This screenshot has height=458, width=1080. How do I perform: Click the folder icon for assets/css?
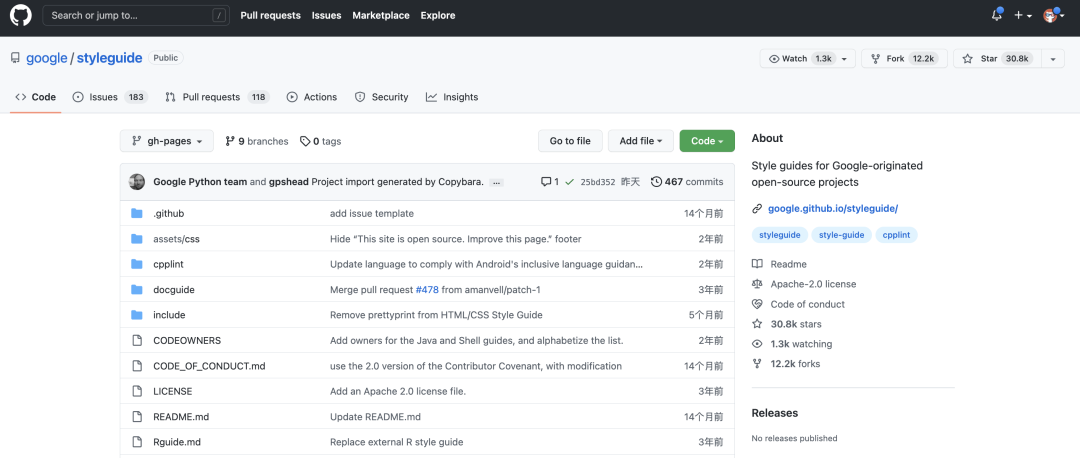pyautogui.click(x=136, y=239)
